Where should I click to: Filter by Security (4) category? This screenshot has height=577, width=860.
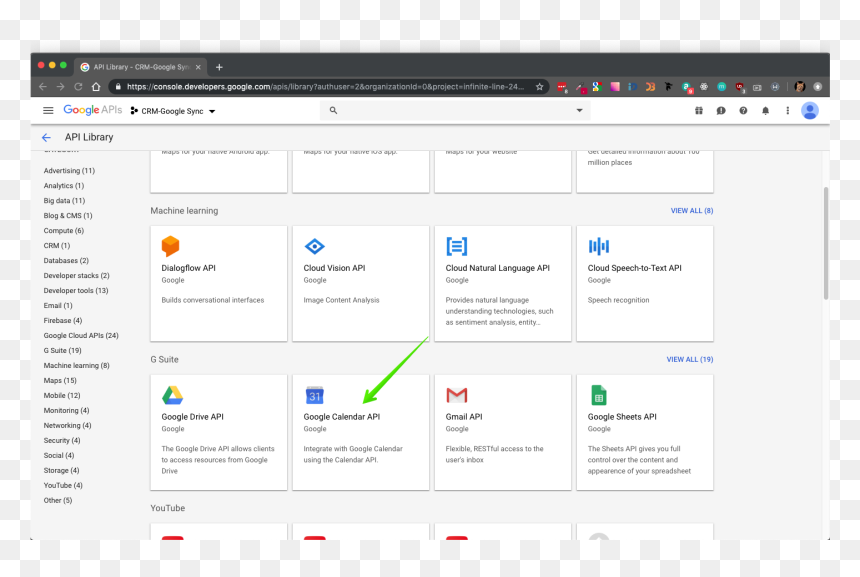tap(62, 440)
